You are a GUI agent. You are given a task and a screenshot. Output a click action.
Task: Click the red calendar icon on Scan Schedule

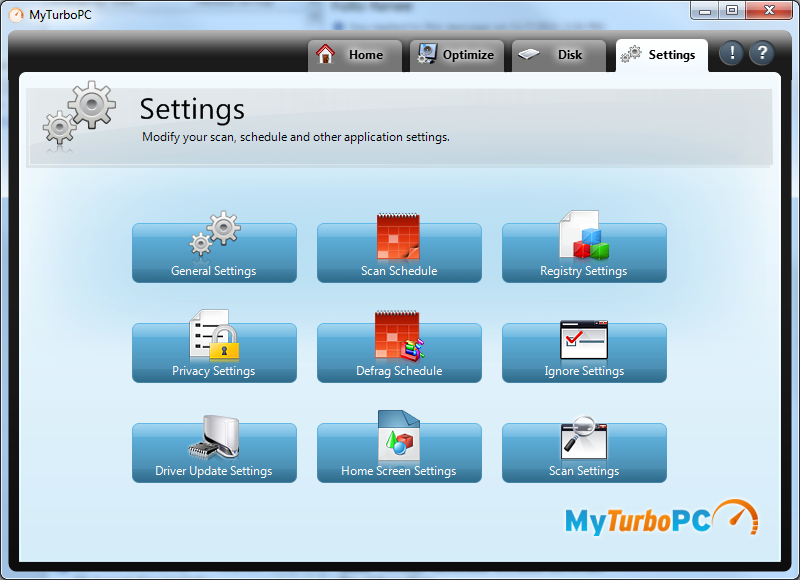398,236
